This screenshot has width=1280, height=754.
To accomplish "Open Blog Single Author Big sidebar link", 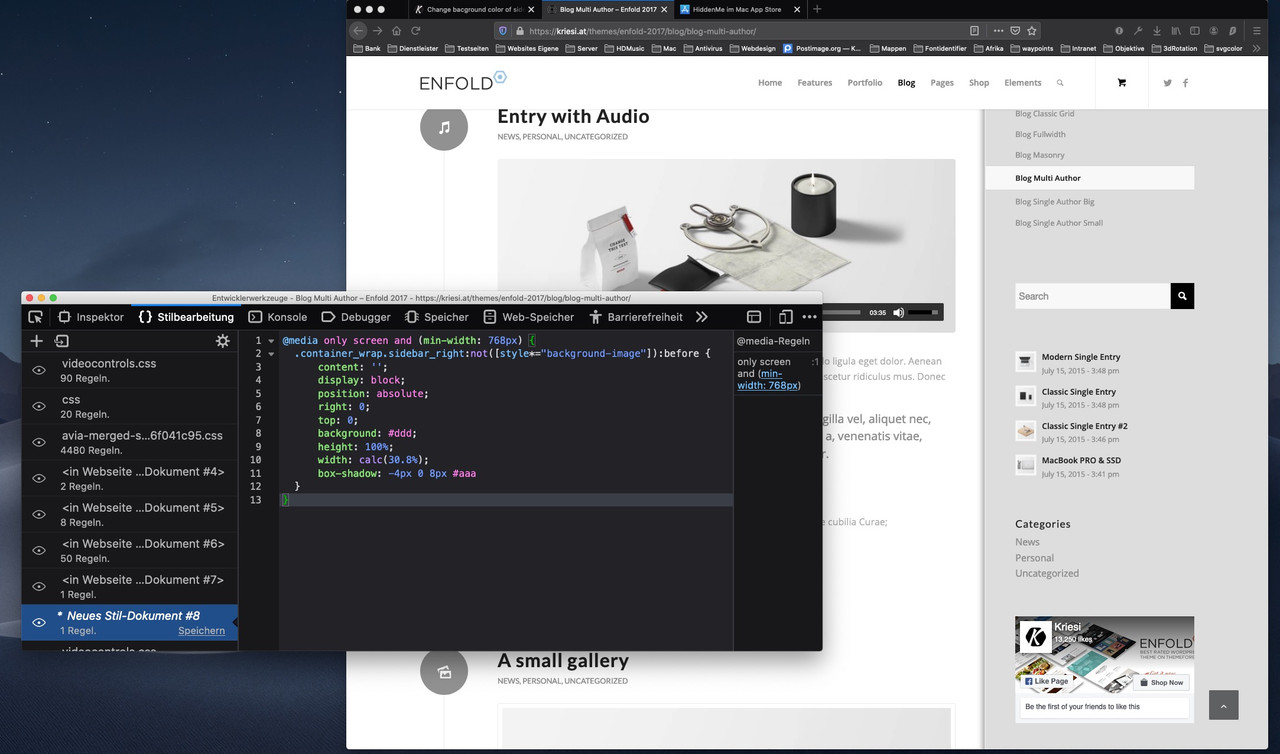I will coord(1055,202).
